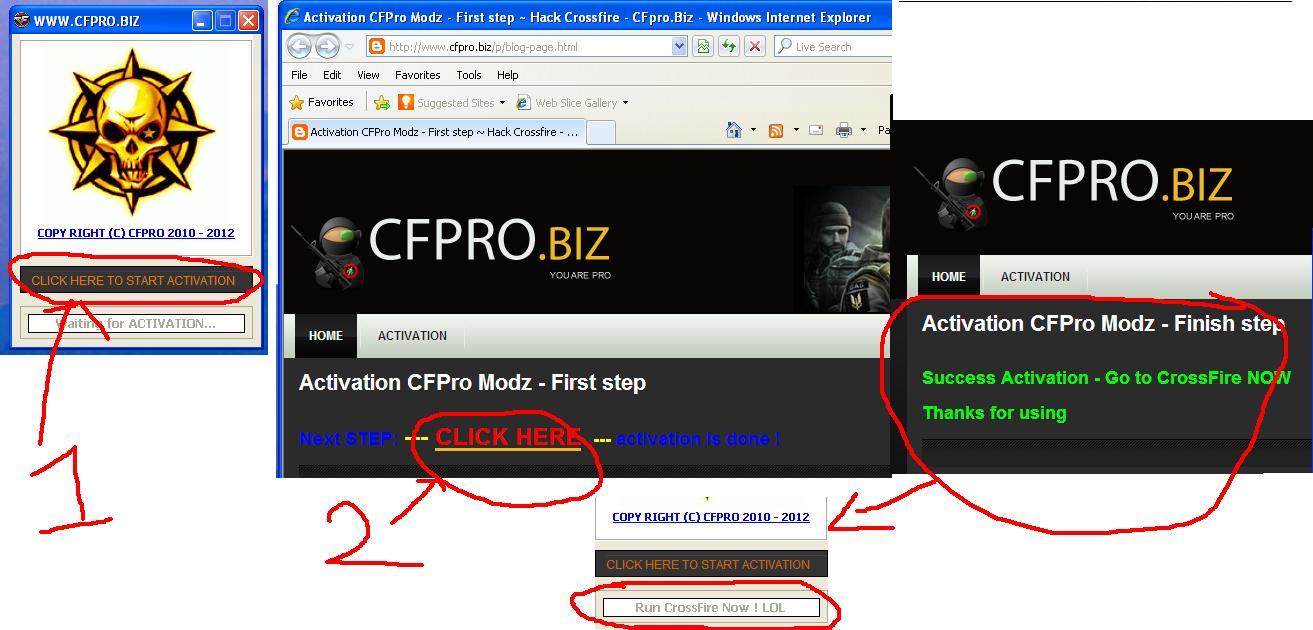Click the Blogger favicon in address bar
Viewport: 1313px width, 630px height.
click(376, 47)
